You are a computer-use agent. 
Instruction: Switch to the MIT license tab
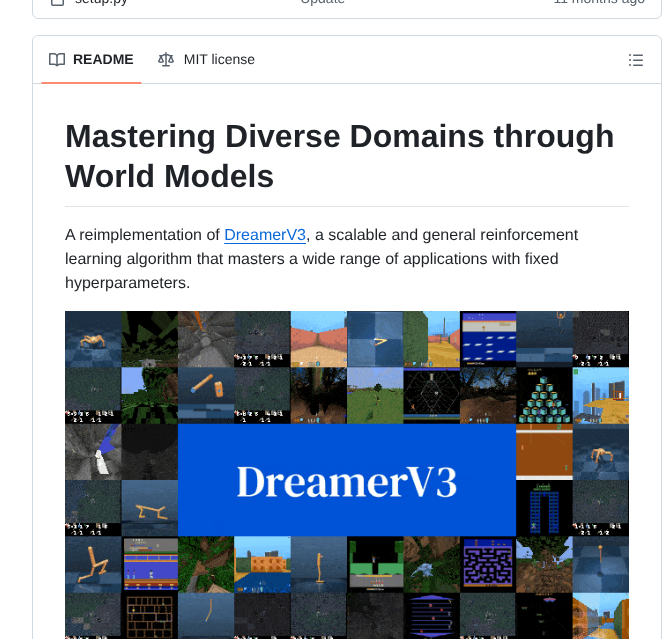click(x=206, y=59)
